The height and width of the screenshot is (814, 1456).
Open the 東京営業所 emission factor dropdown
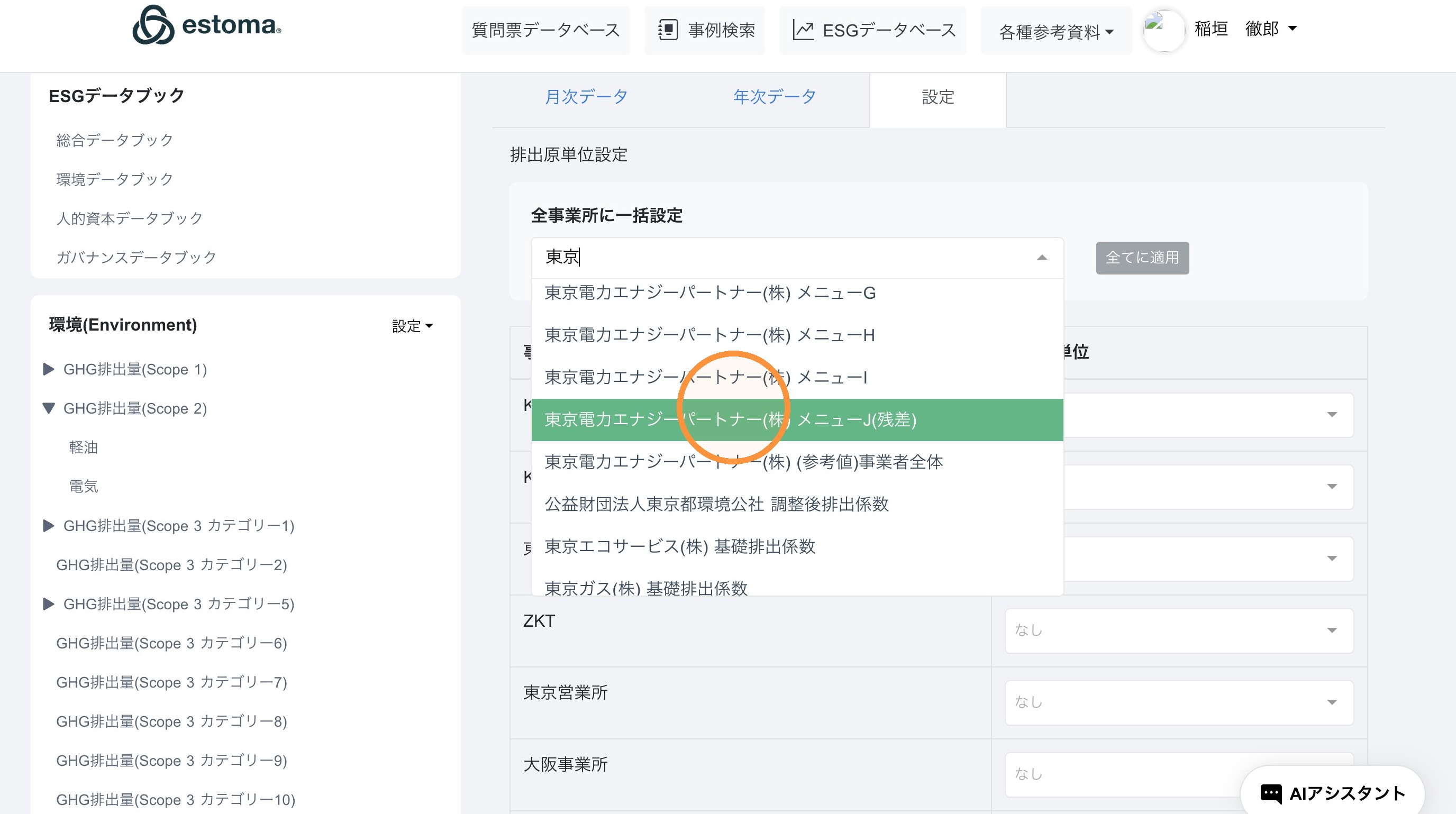point(1179,702)
